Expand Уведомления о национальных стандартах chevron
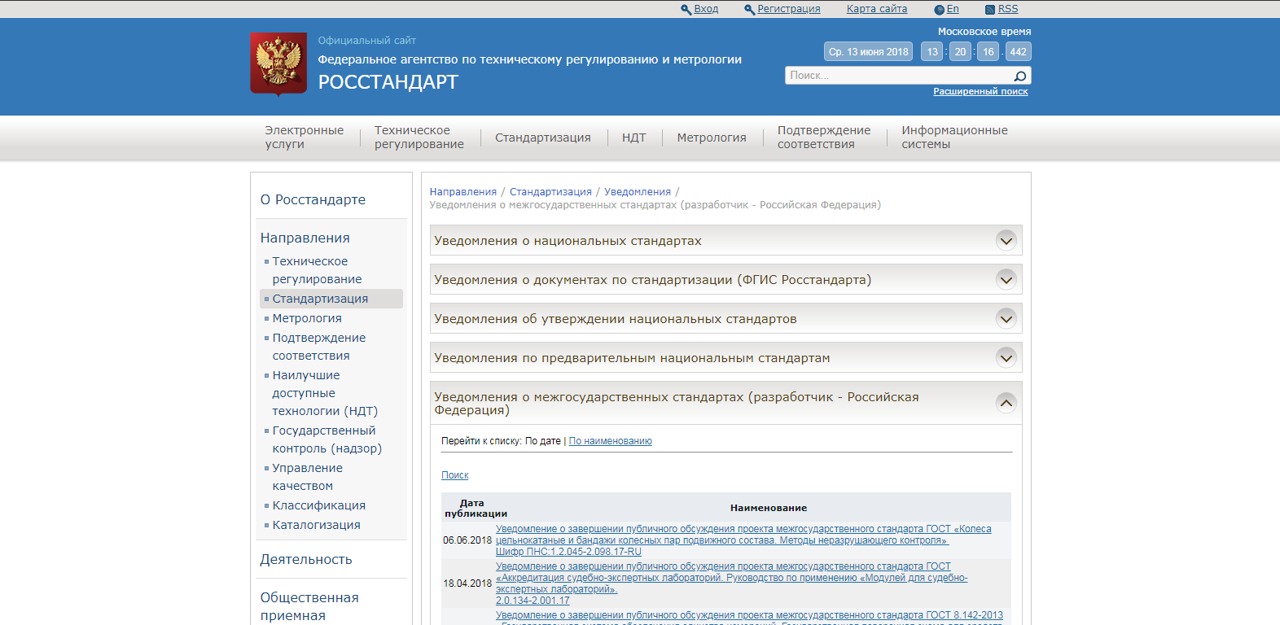This screenshot has width=1280, height=625. pyautogui.click(x=1006, y=240)
